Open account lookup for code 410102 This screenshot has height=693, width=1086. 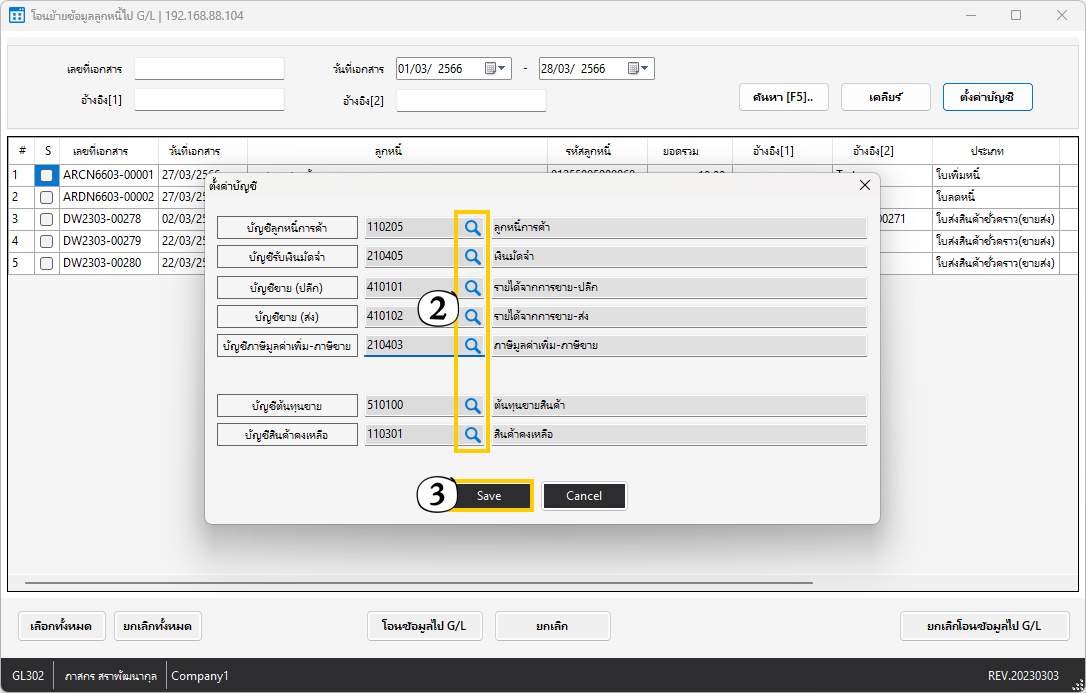tap(472, 316)
